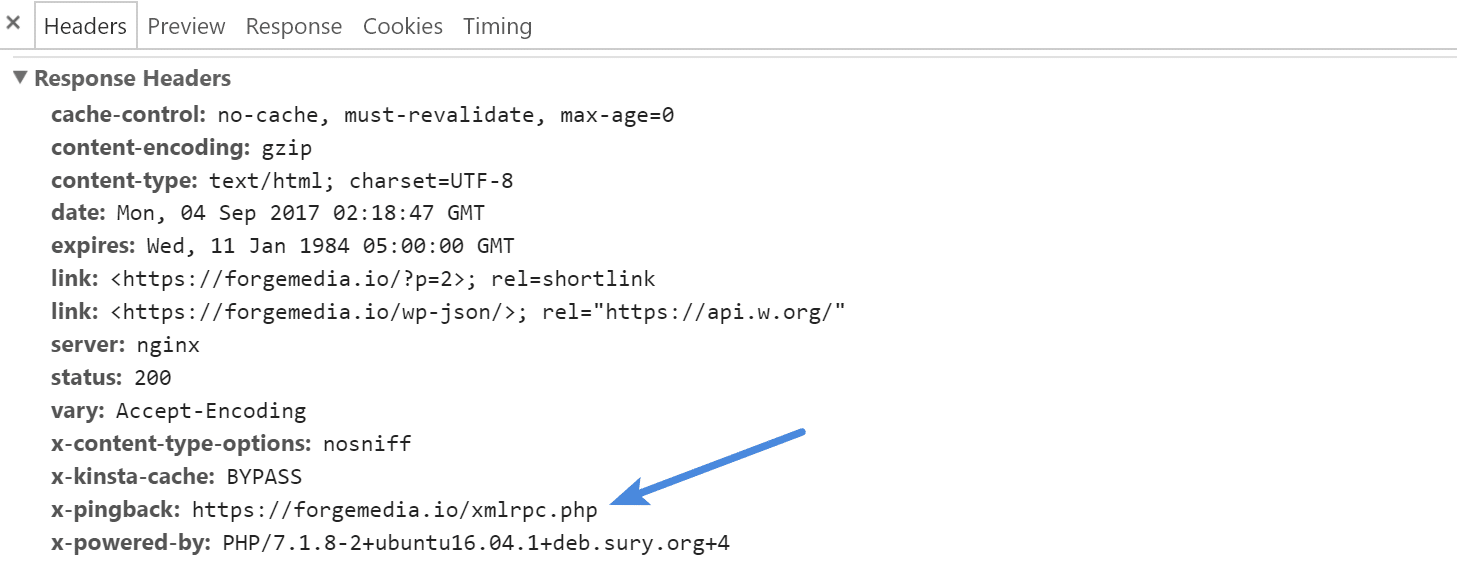Select the x-powered-by PHP version value
This screenshot has width=1457, height=563.
pyautogui.click(x=476, y=544)
